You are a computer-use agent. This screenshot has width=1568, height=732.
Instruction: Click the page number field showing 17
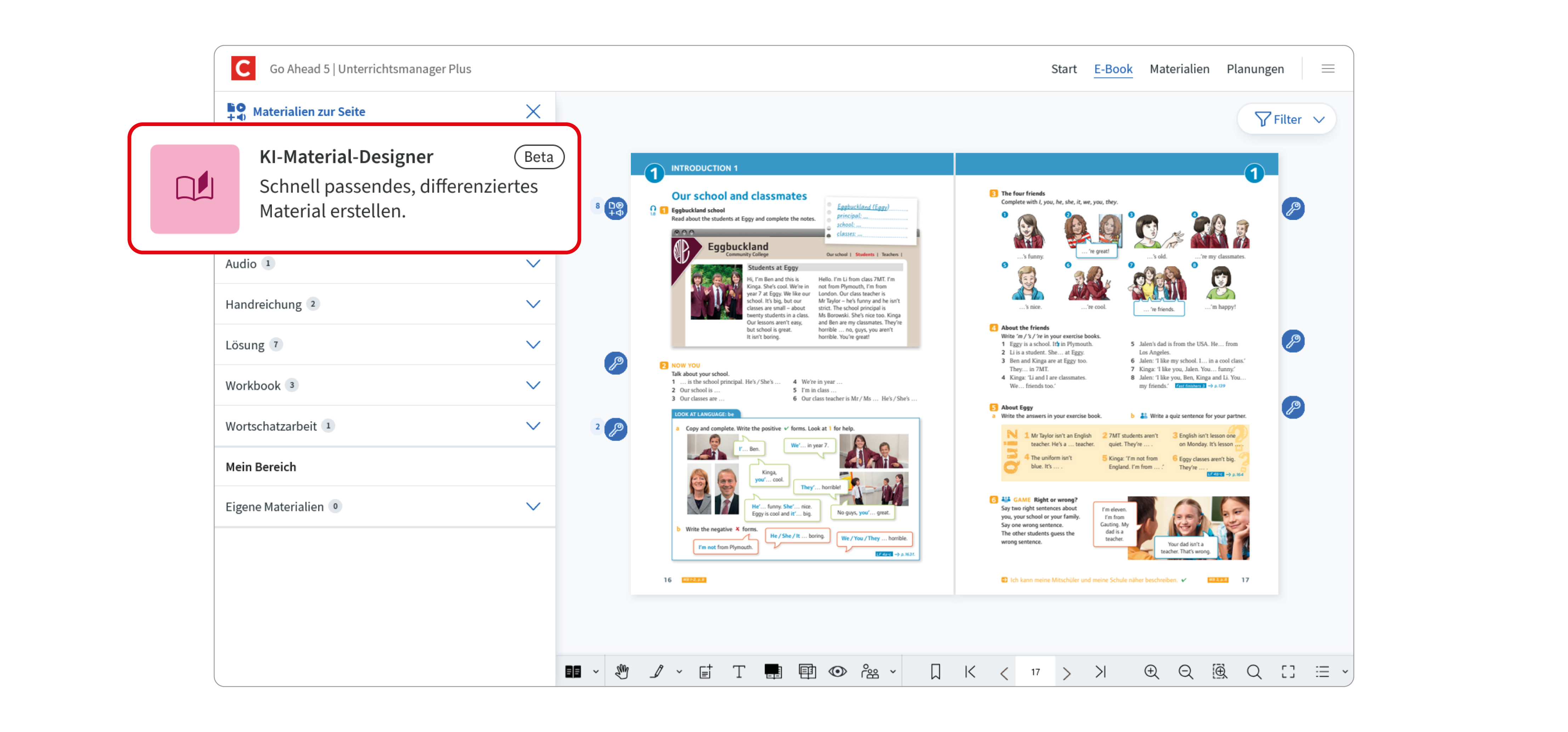coord(1035,671)
